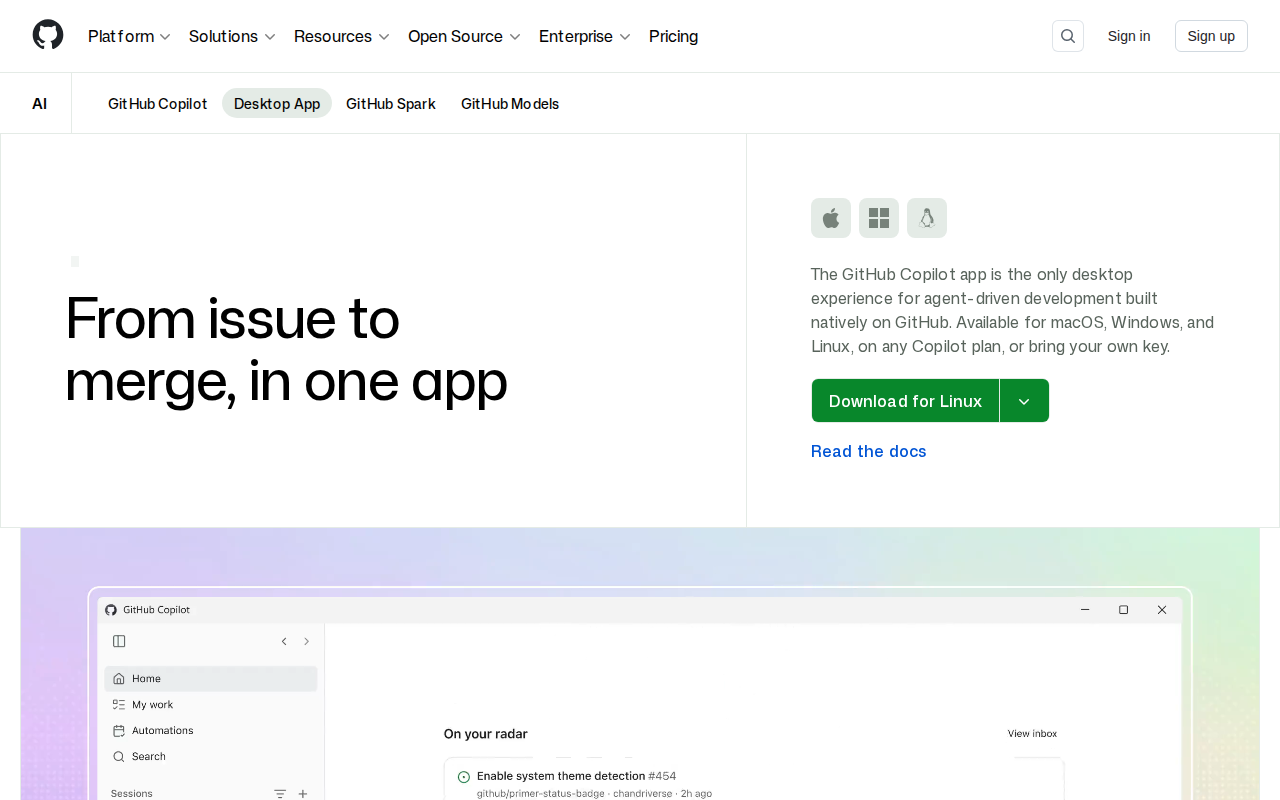Screen dimensions: 1280x800
Task: Click the Sign up button
Action: [x=1211, y=36]
